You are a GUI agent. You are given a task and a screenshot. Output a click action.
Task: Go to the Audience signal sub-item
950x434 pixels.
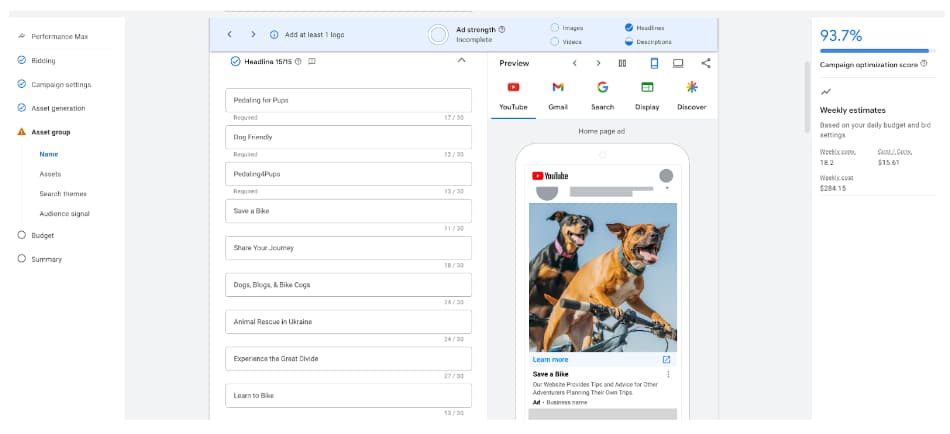pyautogui.click(x=65, y=213)
